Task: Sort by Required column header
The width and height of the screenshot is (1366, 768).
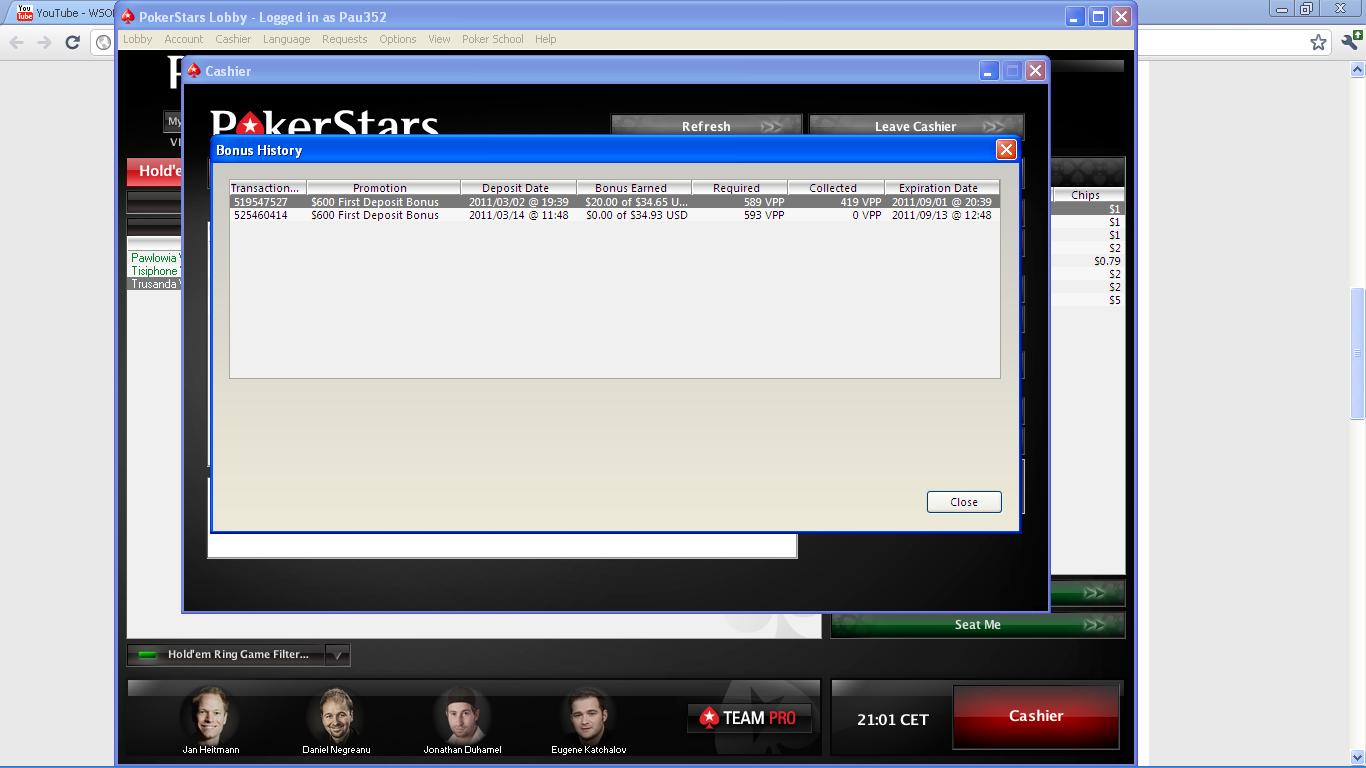Action: [739, 188]
